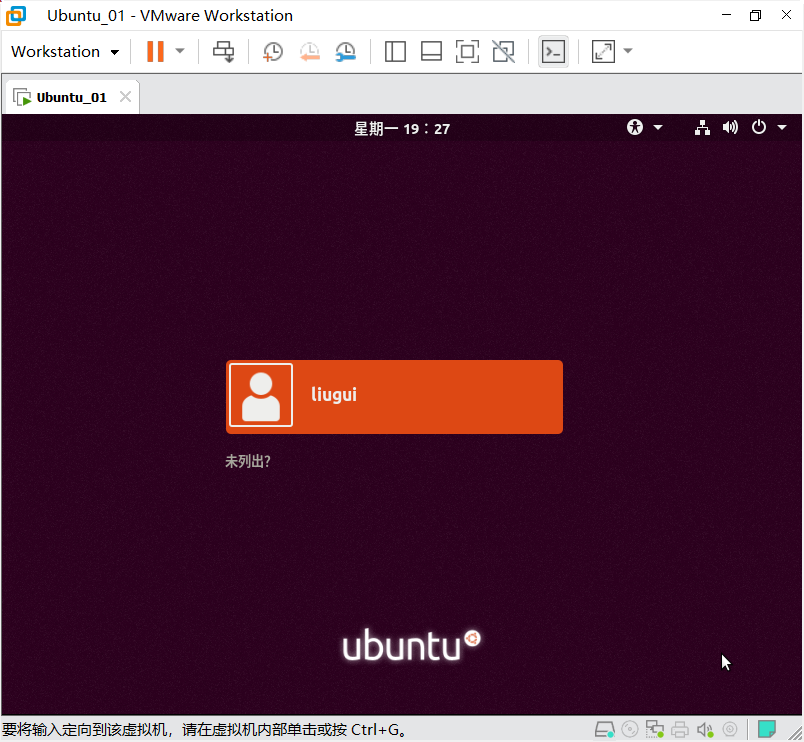
Task: Open the clock showing 星期一 19：27
Action: [x=402, y=129]
